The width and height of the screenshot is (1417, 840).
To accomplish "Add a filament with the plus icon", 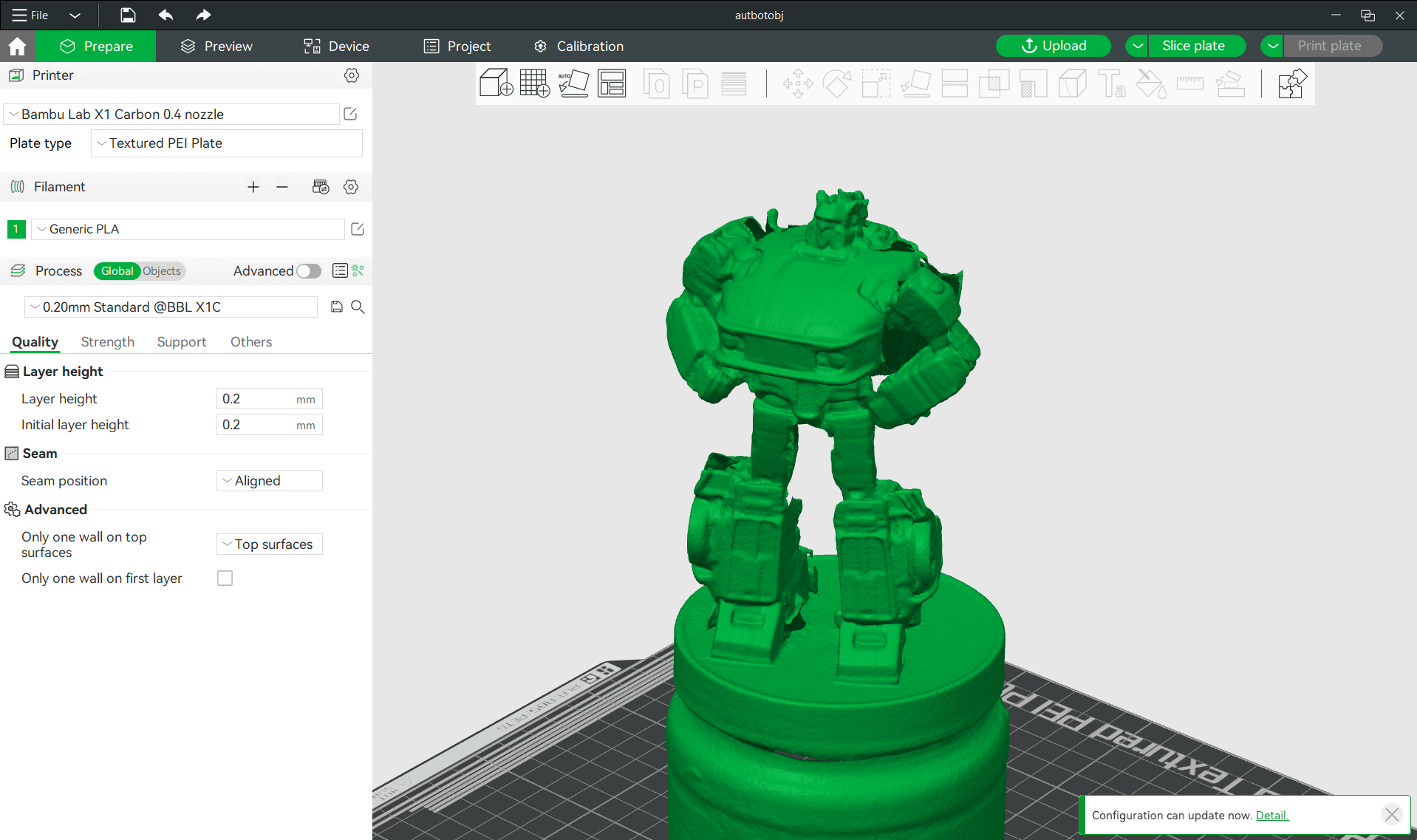I will pos(253,187).
